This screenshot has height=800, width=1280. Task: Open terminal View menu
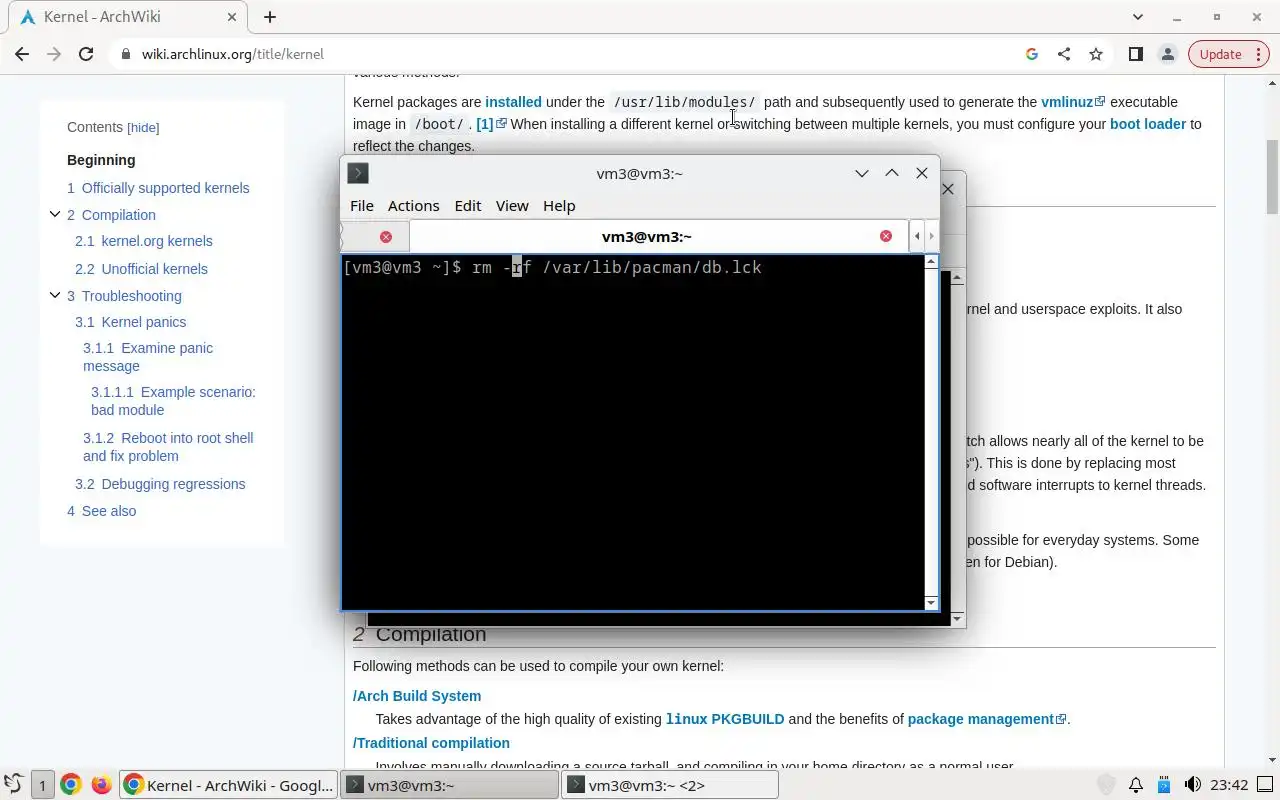click(512, 206)
